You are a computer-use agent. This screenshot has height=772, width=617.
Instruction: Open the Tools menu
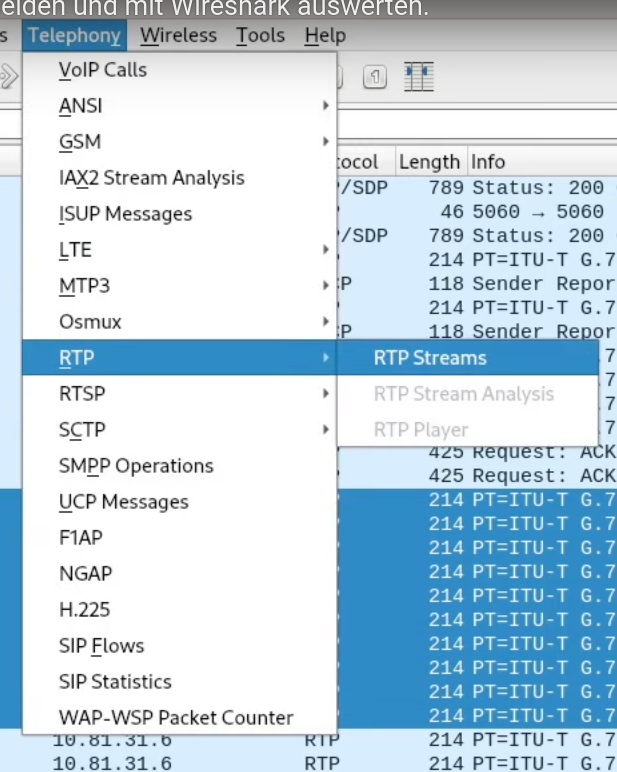[260, 35]
